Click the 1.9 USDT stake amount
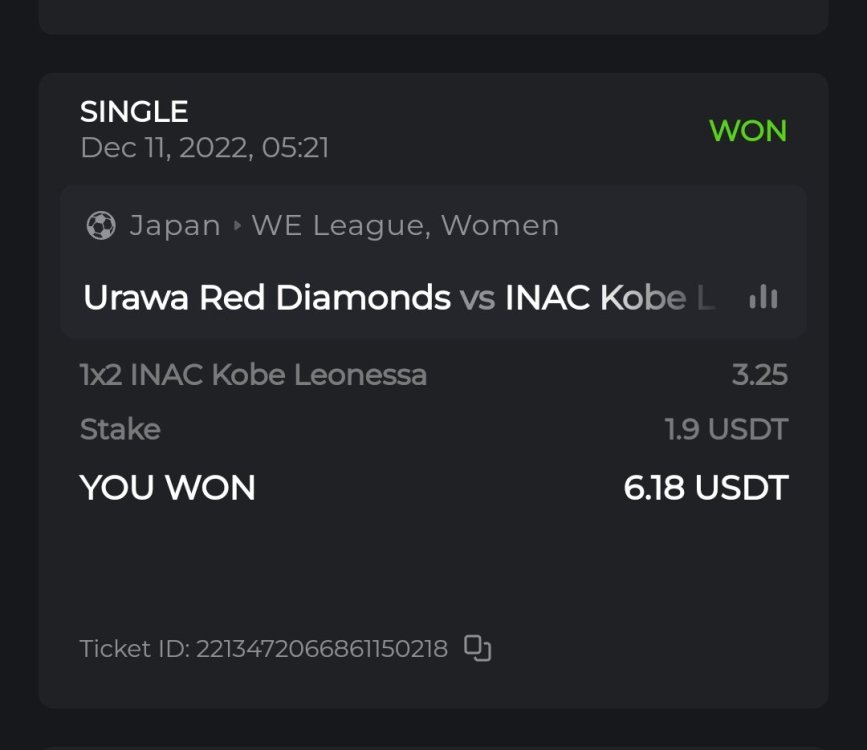 [x=726, y=430]
